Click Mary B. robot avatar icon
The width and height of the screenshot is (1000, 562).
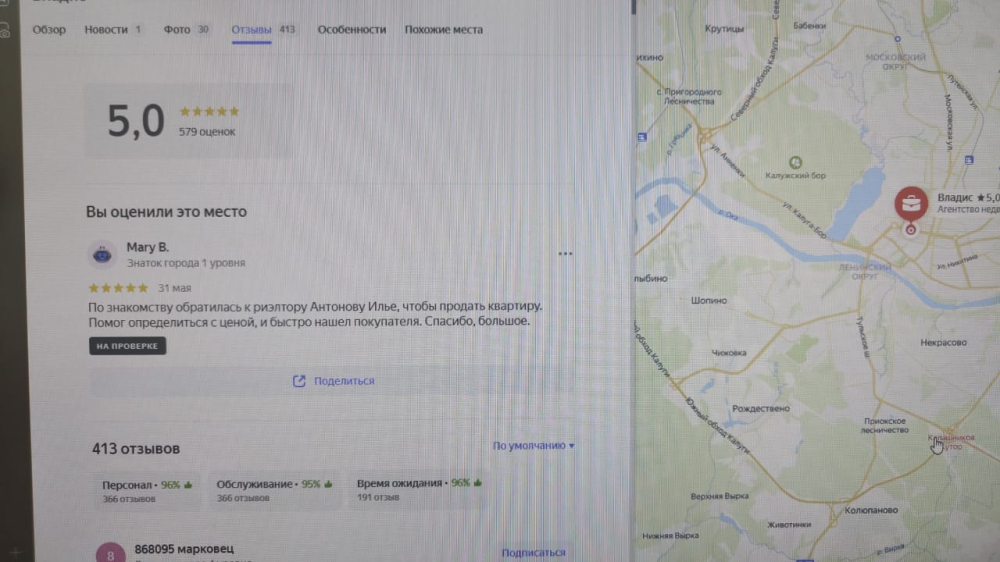point(102,255)
